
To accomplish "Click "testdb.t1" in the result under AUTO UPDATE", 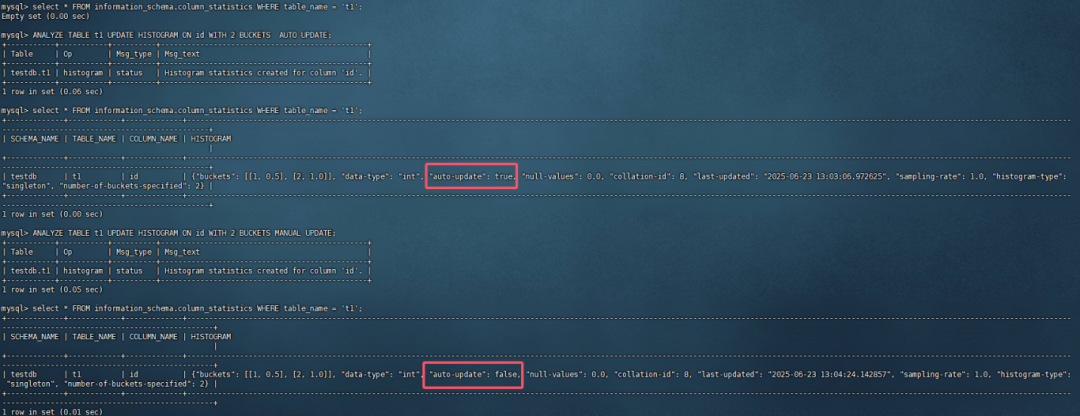I will point(30,72).
